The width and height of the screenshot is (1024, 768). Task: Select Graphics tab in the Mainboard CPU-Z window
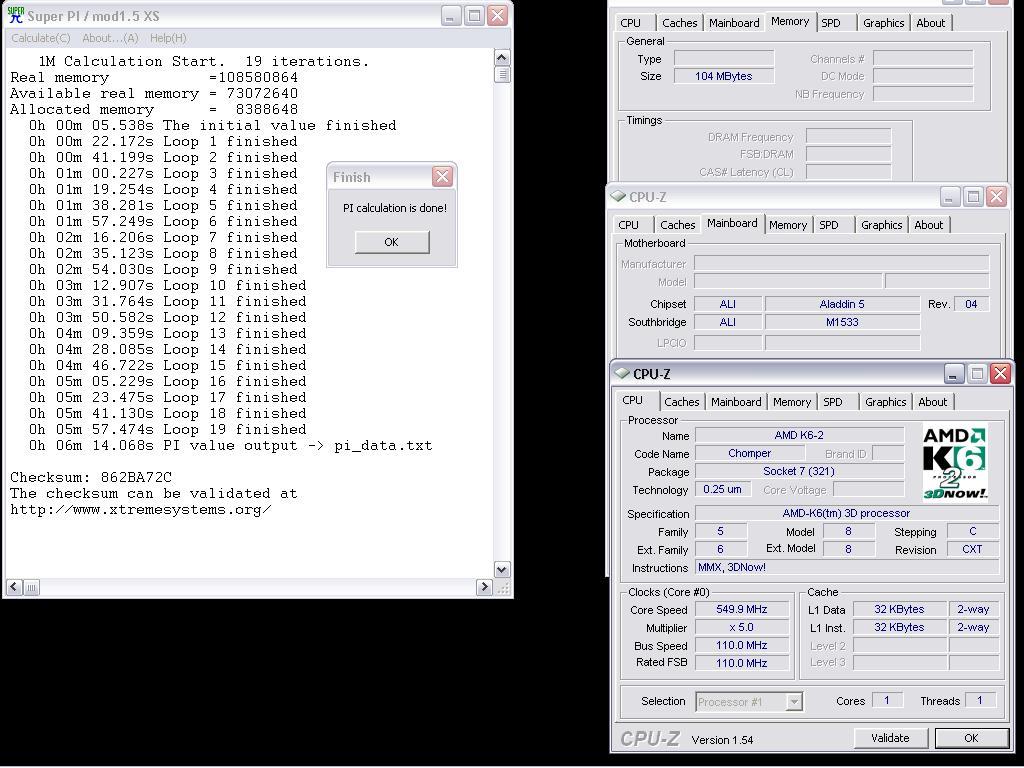pos(882,225)
